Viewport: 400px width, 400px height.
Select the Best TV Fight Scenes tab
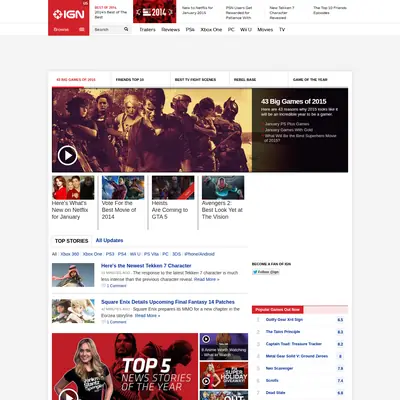(195, 80)
